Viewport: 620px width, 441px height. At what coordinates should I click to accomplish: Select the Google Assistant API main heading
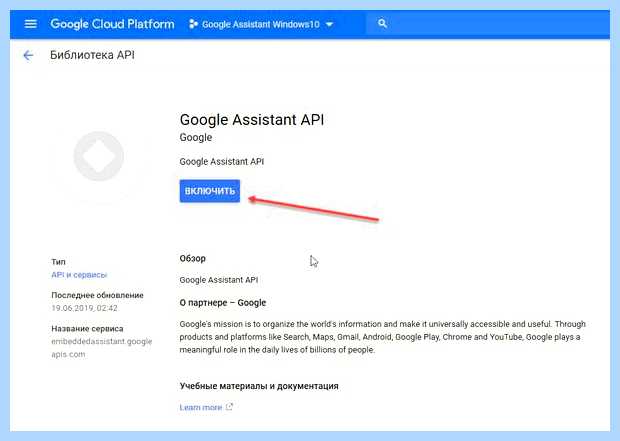(x=252, y=119)
